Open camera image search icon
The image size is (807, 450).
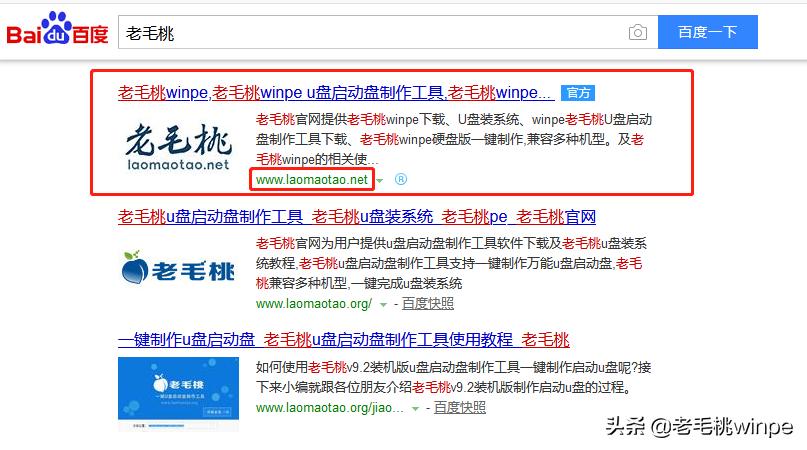(x=638, y=32)
